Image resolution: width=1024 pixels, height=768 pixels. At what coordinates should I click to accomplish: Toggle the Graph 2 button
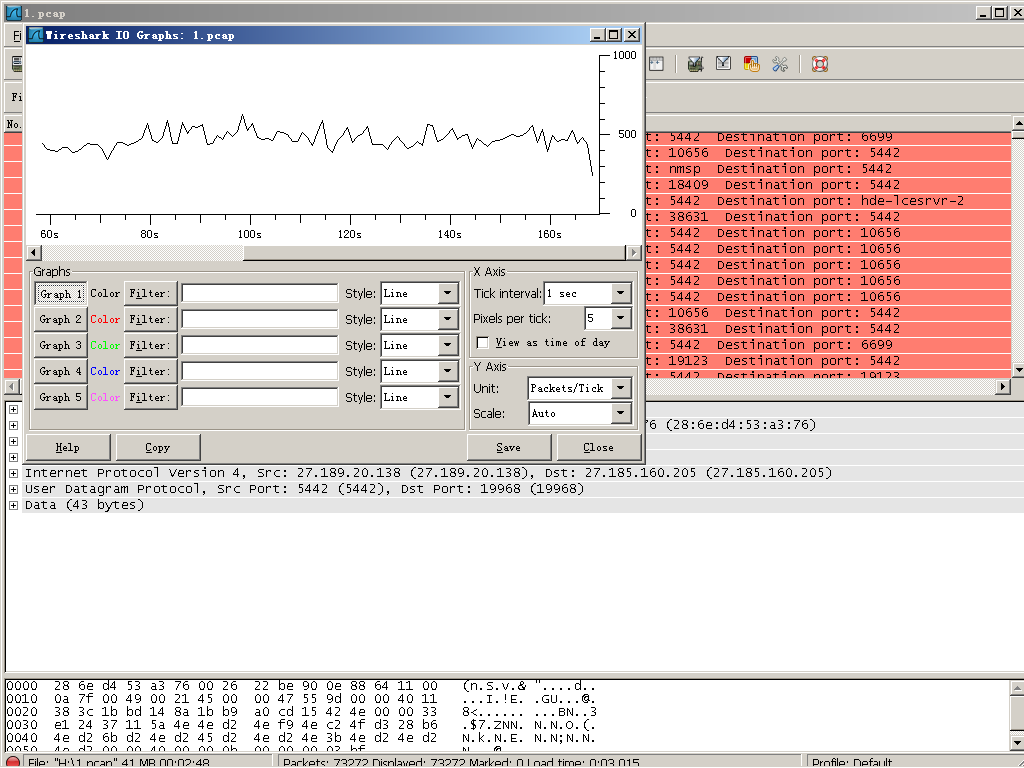(x=60, y=319)
